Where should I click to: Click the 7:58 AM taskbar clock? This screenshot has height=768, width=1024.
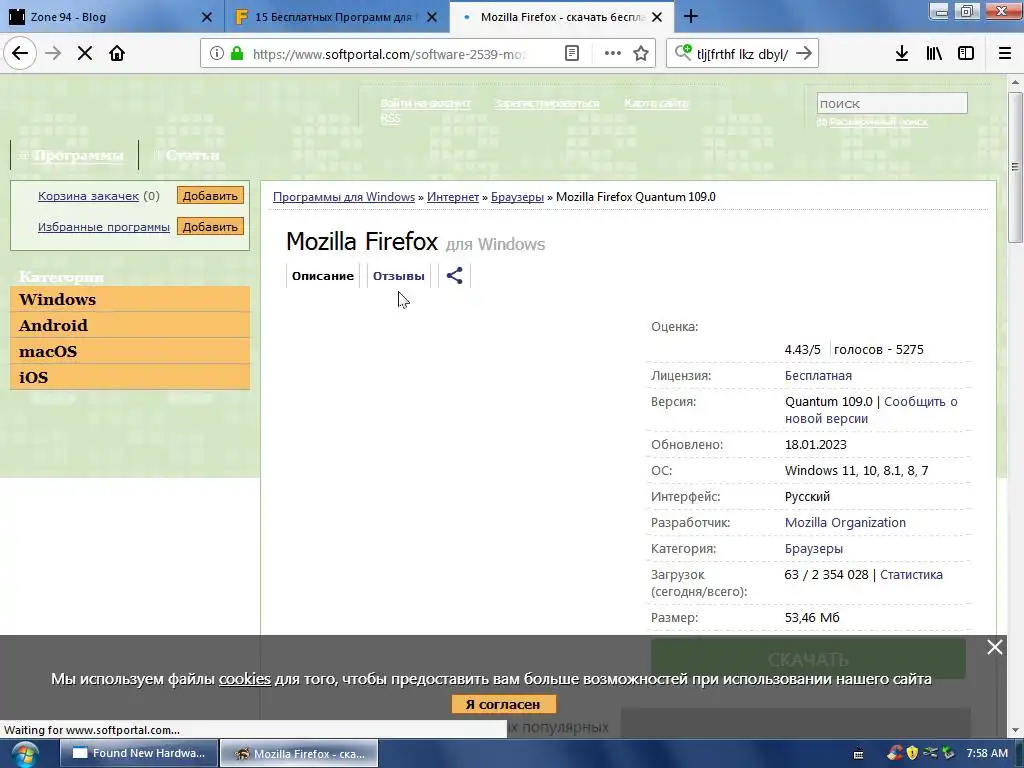coord(987,754)
